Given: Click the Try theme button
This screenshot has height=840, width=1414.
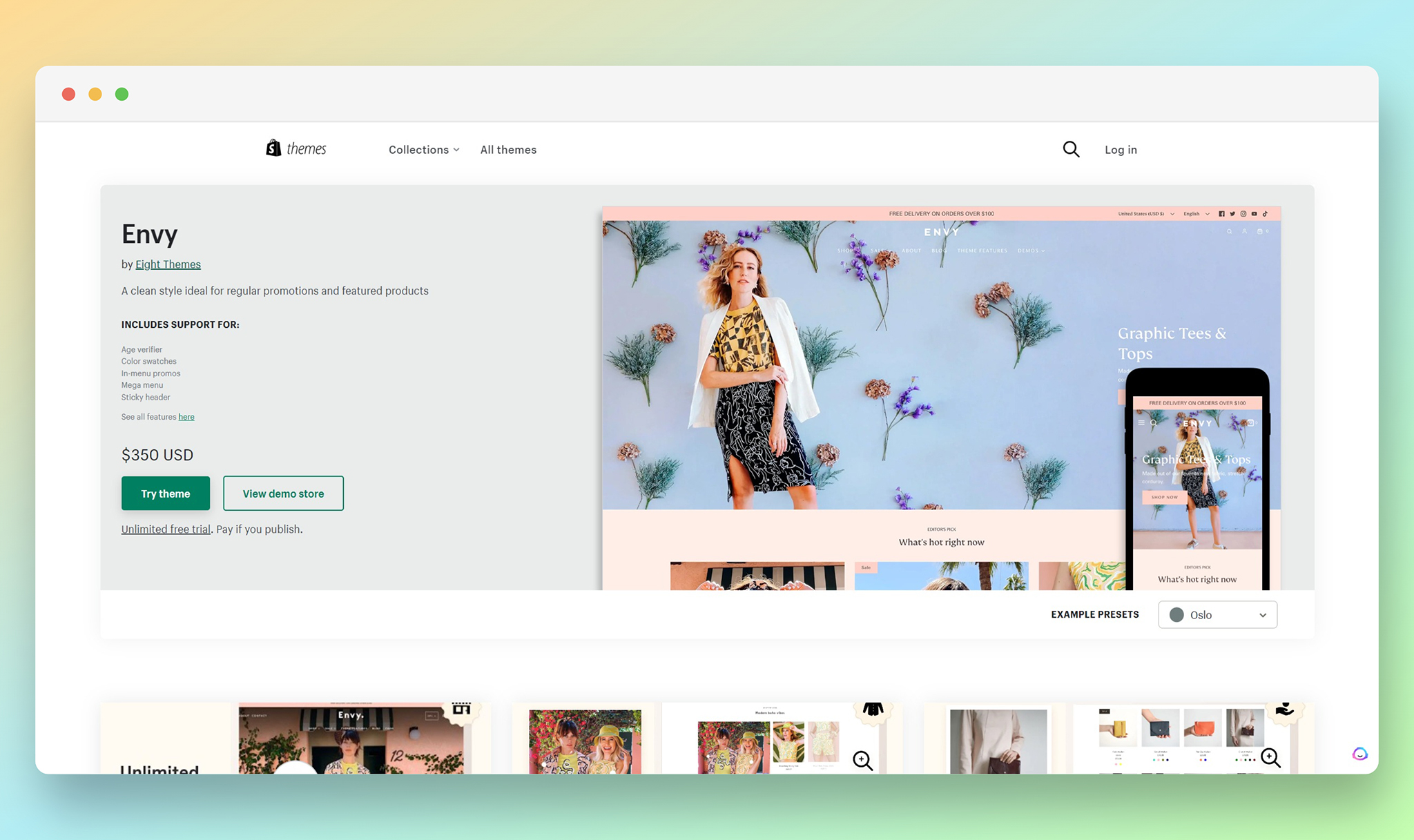Looking at the screenshot, I should [x=165, y=493].
